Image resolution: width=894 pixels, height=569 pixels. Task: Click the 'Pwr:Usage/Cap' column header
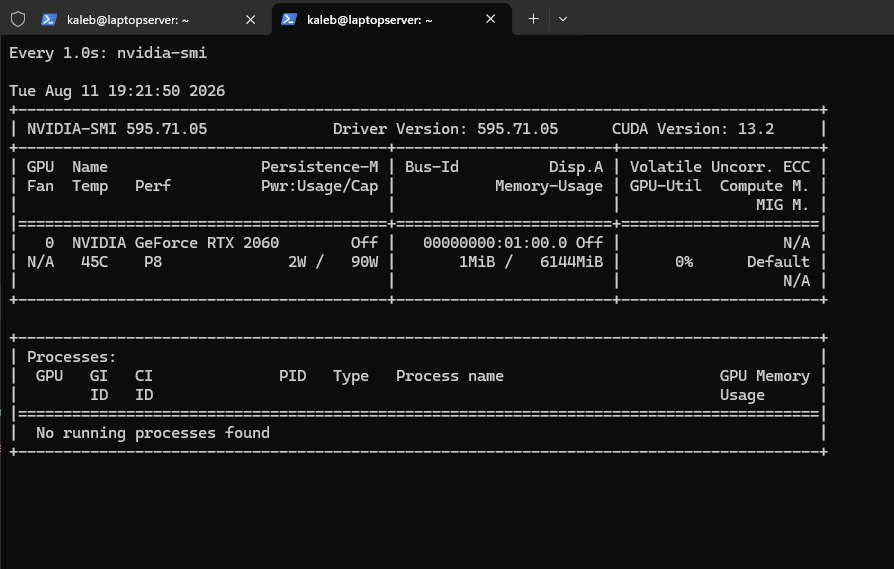319,186
